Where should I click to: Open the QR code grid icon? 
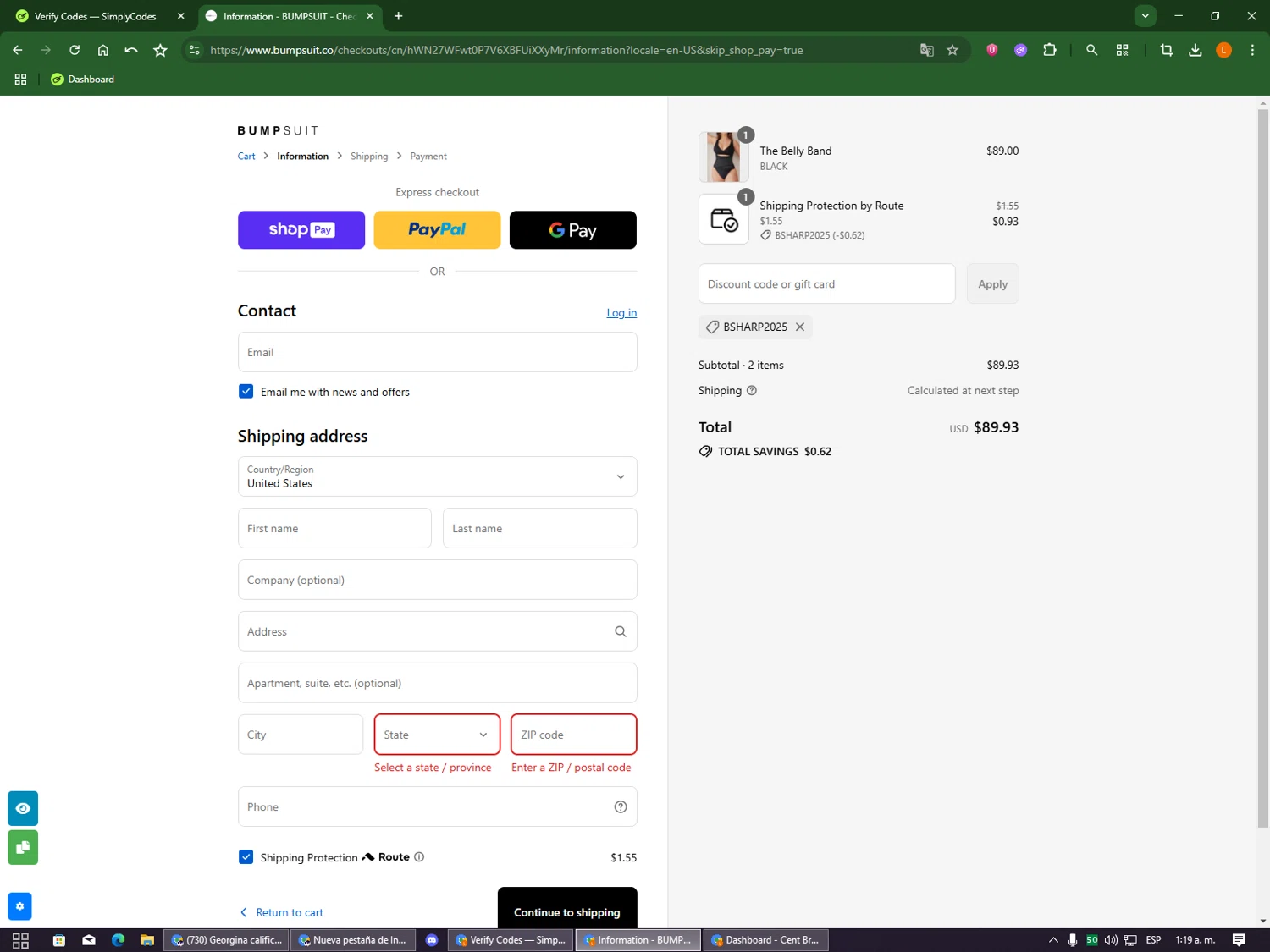pyautogui.click(x=1123, y=50)
